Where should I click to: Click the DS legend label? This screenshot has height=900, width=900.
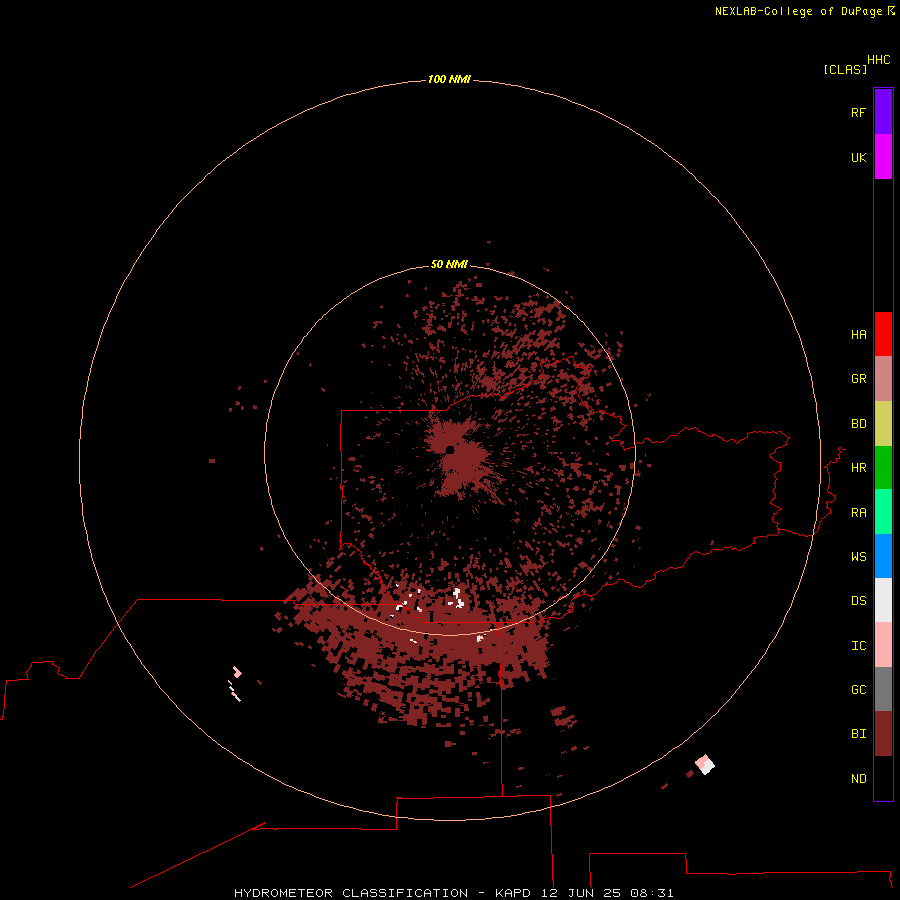coord(858,601)
